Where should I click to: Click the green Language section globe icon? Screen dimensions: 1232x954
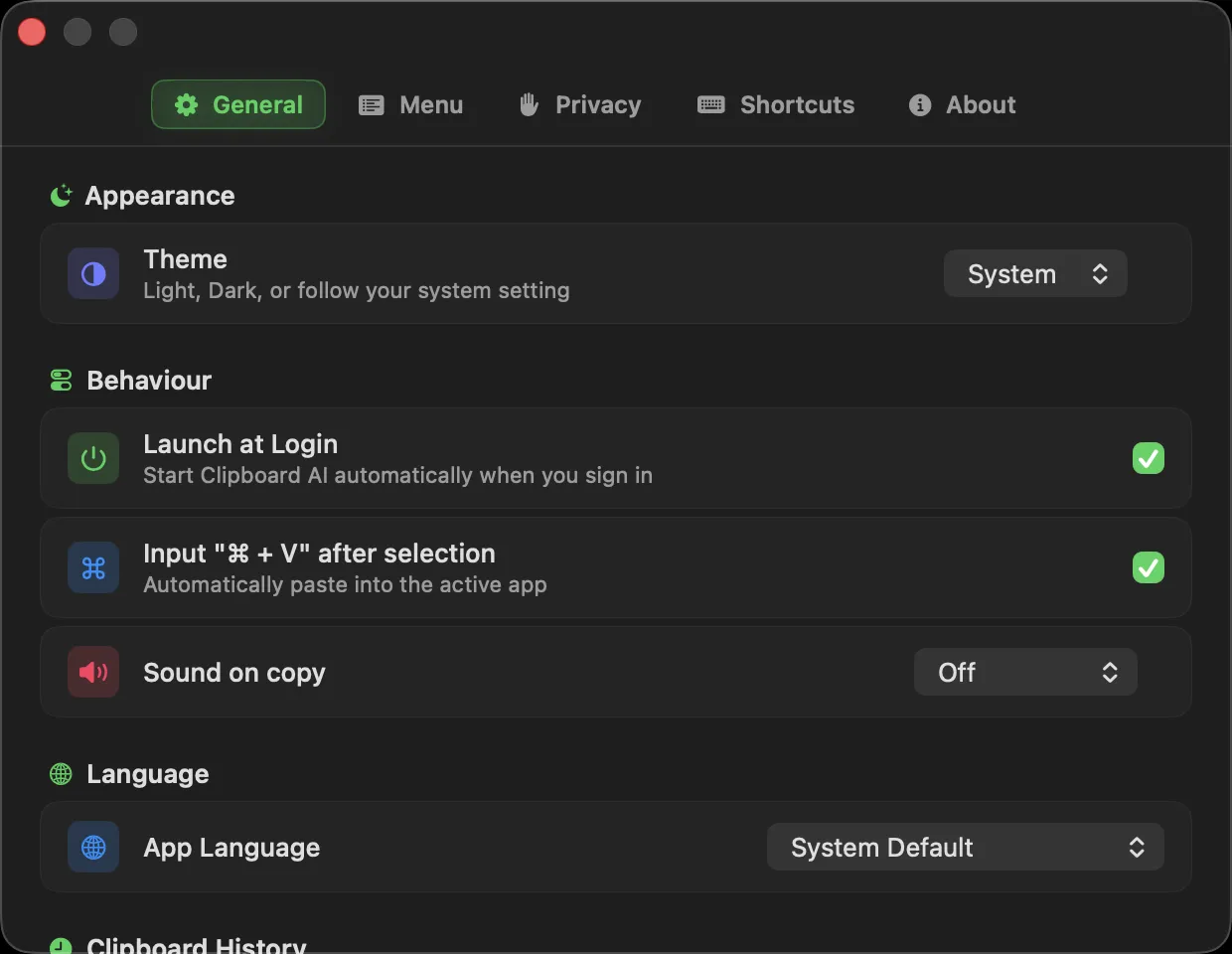61,774
